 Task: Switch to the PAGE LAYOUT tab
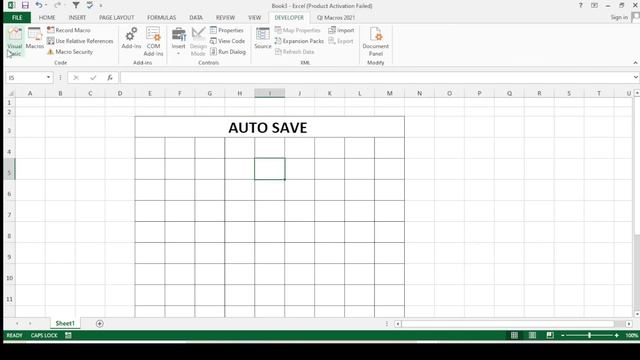tap(116, 18)
